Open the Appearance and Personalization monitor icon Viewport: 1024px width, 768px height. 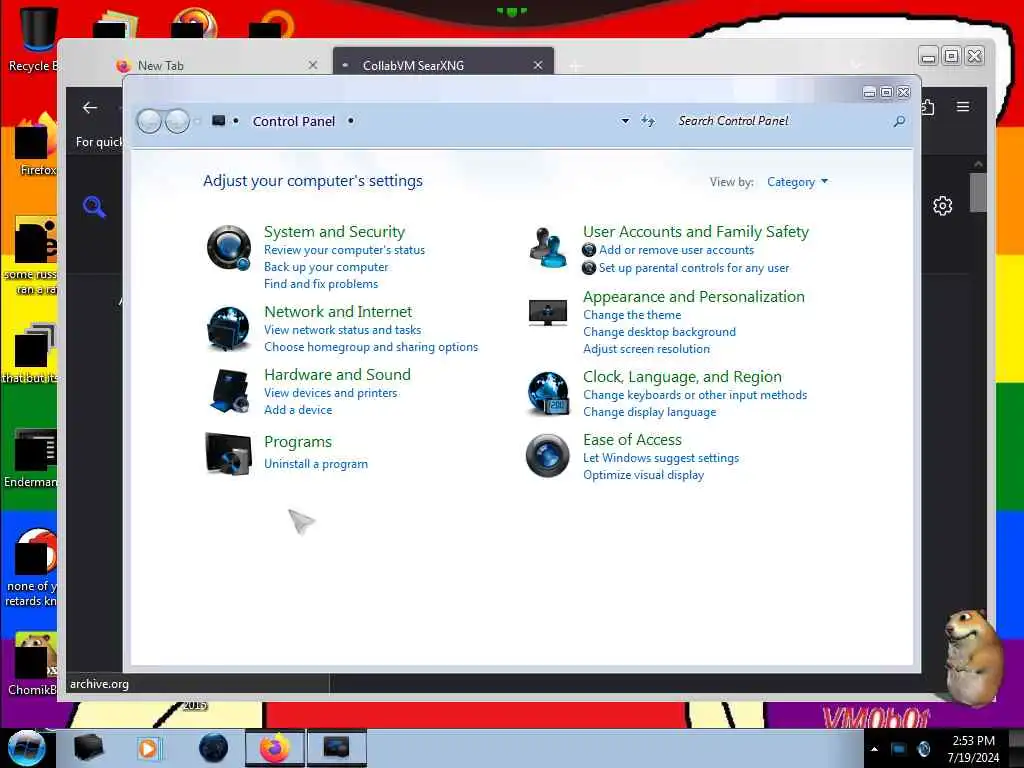pyautogui.click(x=548, y=312)
